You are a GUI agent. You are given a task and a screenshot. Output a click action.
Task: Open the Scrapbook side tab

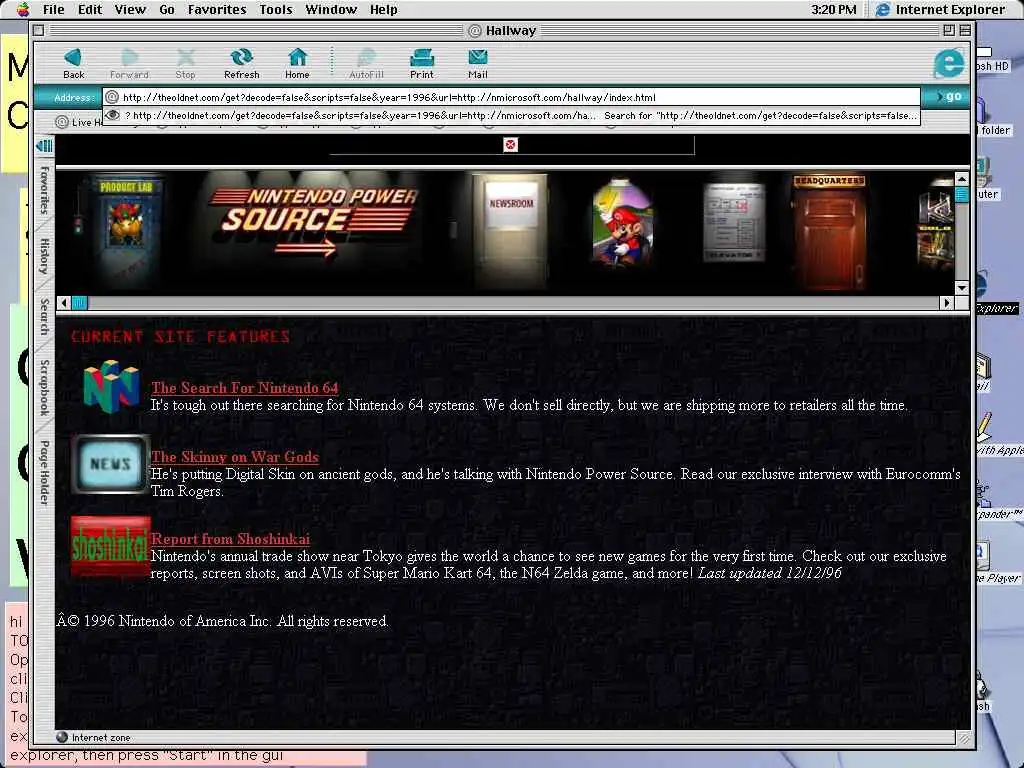pos(44,387)
